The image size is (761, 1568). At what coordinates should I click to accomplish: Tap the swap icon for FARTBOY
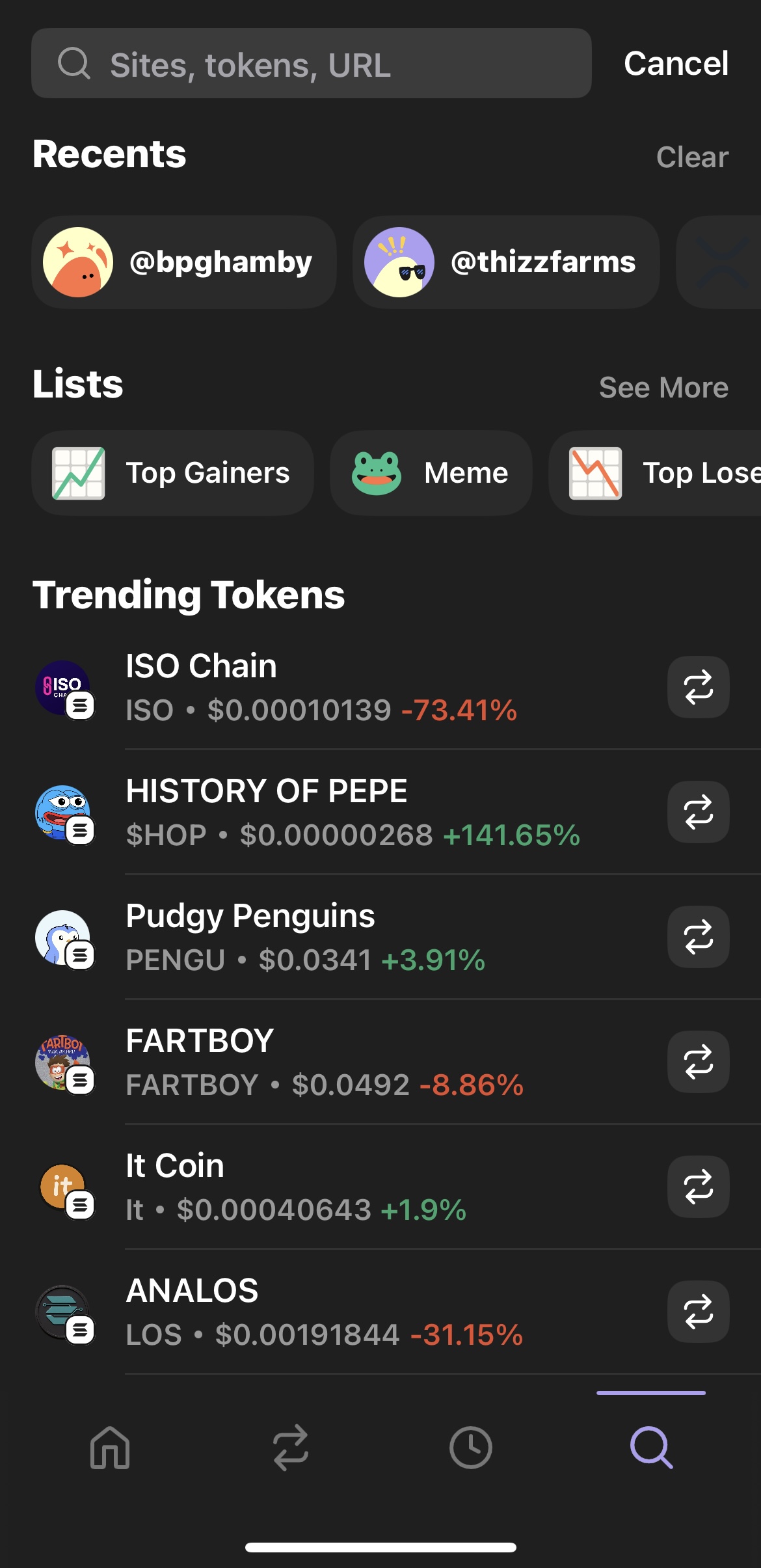(698, 1062)
